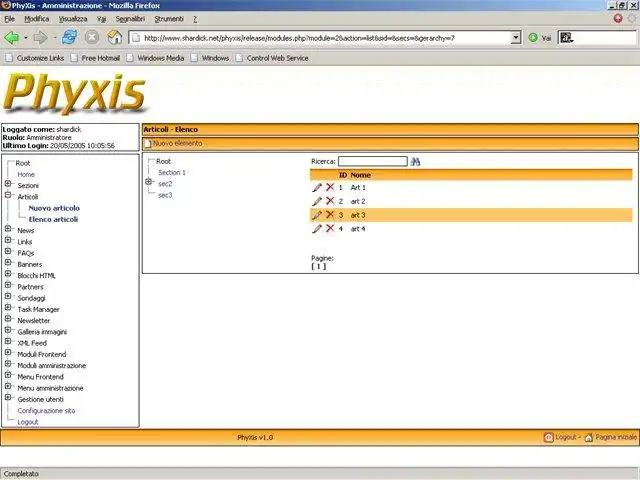Delete art 3 with the red X

click(330, 215)
